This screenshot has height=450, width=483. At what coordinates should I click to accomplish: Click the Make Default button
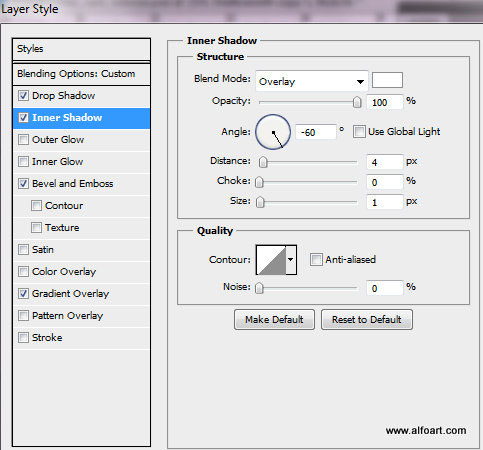274,320
